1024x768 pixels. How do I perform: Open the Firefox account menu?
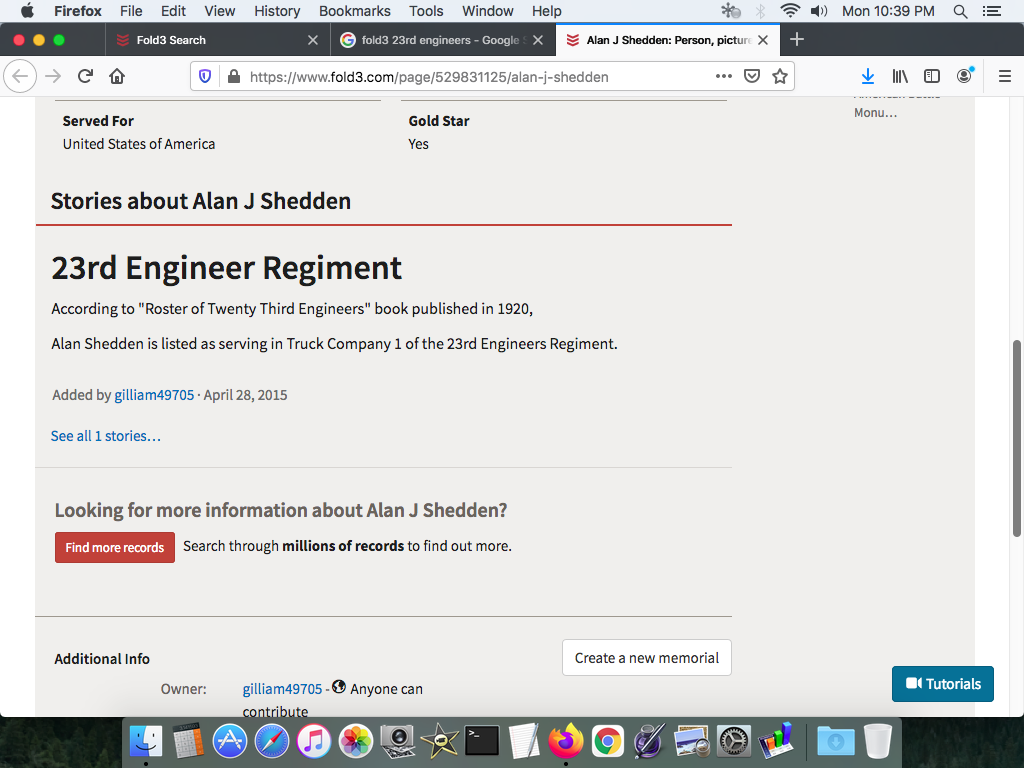pos(964,76)
